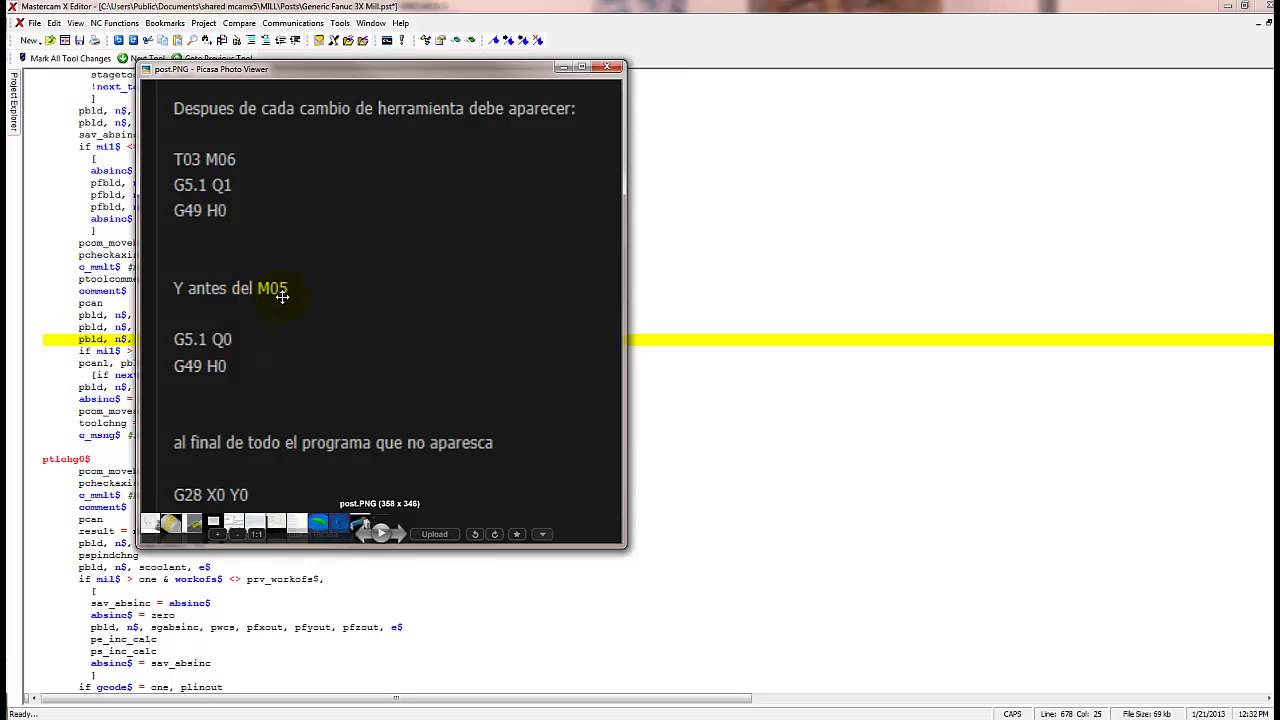Click the first blue Undo arrow icon
Viewport: 1280px width, 720px height.
[118, 41]
